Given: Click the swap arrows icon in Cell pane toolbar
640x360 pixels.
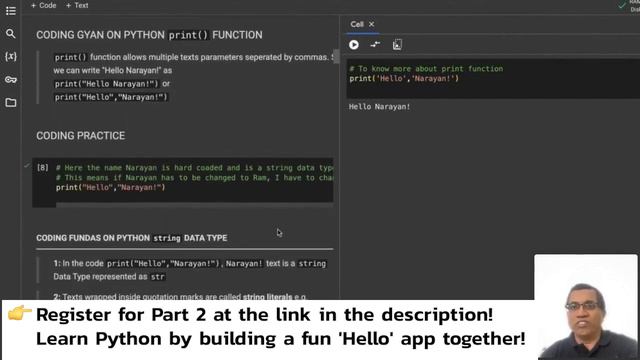Looking at the screenshot, I should pos(375,44).
